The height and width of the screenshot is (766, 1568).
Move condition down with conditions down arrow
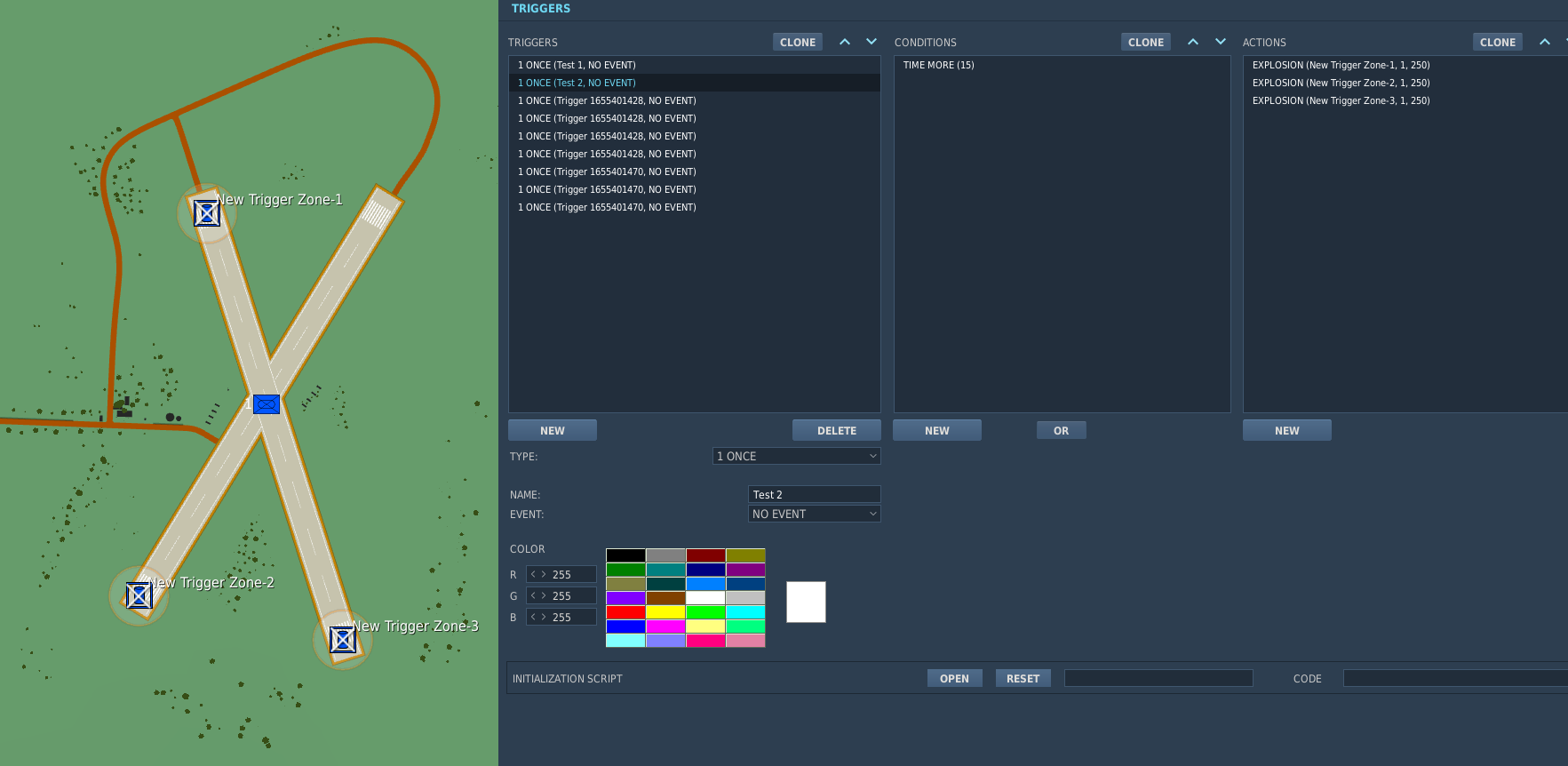click(1221, 42)
